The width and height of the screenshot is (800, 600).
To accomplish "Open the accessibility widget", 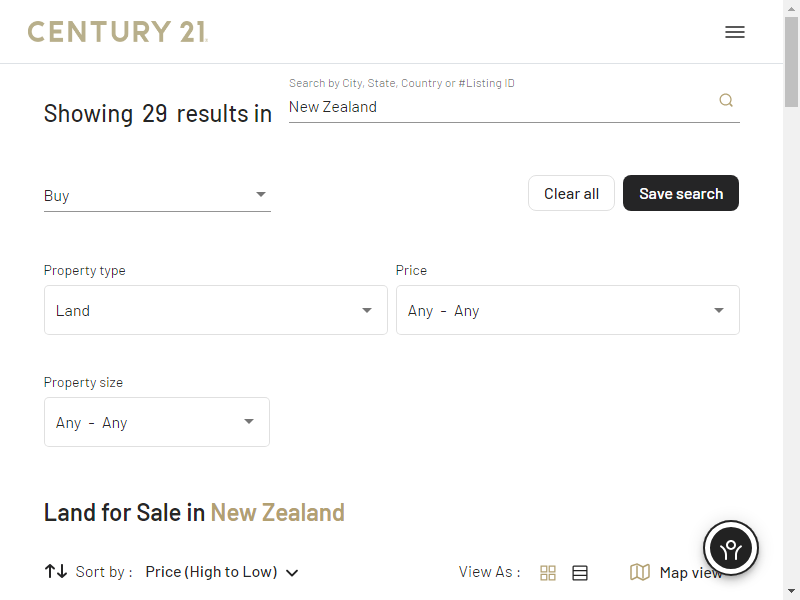I will pyautogui.click(x=731, y=548).
